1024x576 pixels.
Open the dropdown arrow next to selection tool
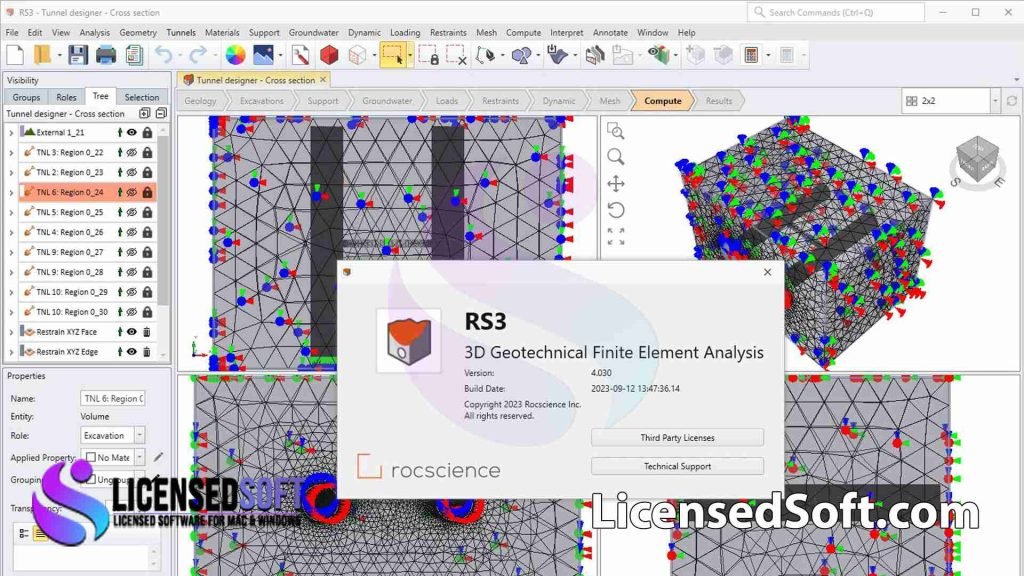coord(410,55)
